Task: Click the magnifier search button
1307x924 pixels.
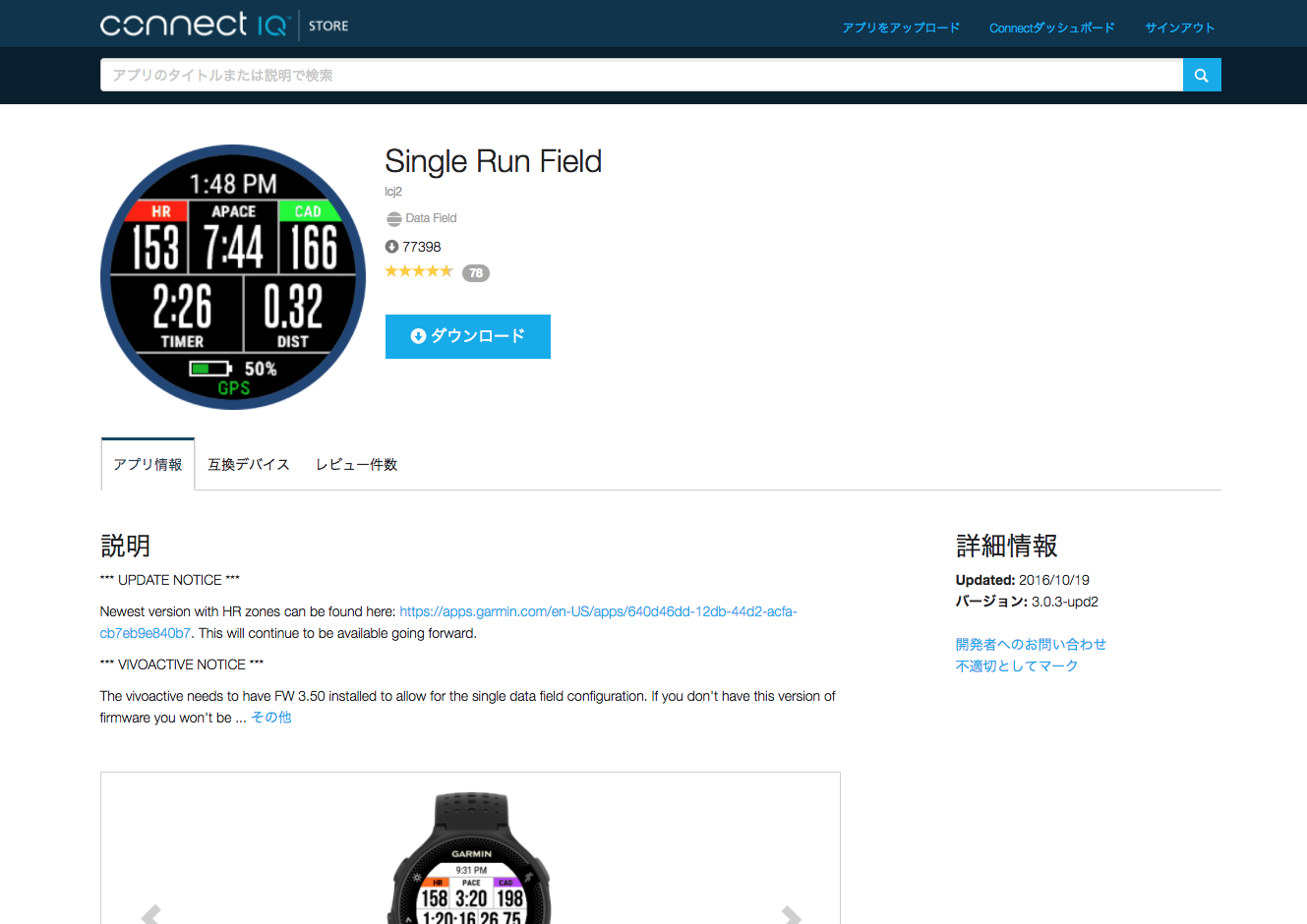Action: point(1202,75)
